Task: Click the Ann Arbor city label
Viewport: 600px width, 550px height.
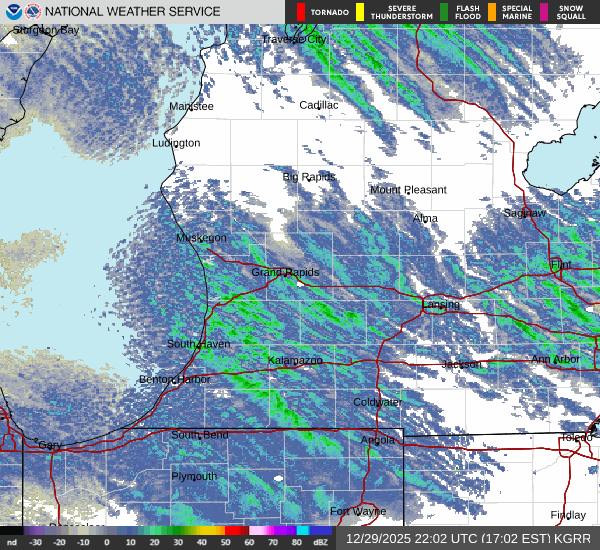Action: [x=554, y=360]
